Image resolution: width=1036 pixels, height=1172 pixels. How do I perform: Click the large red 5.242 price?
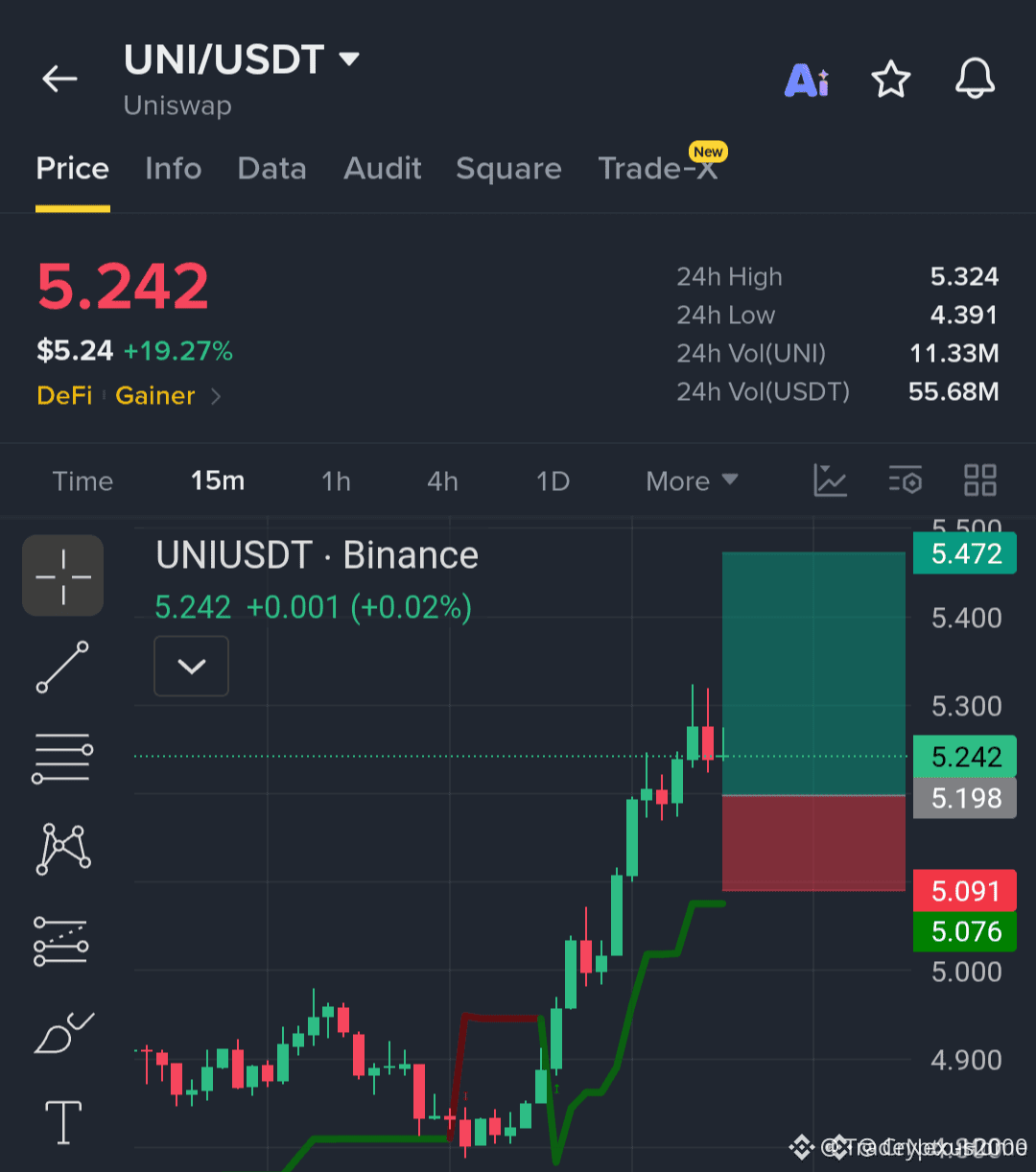click(x=123, y=287)
